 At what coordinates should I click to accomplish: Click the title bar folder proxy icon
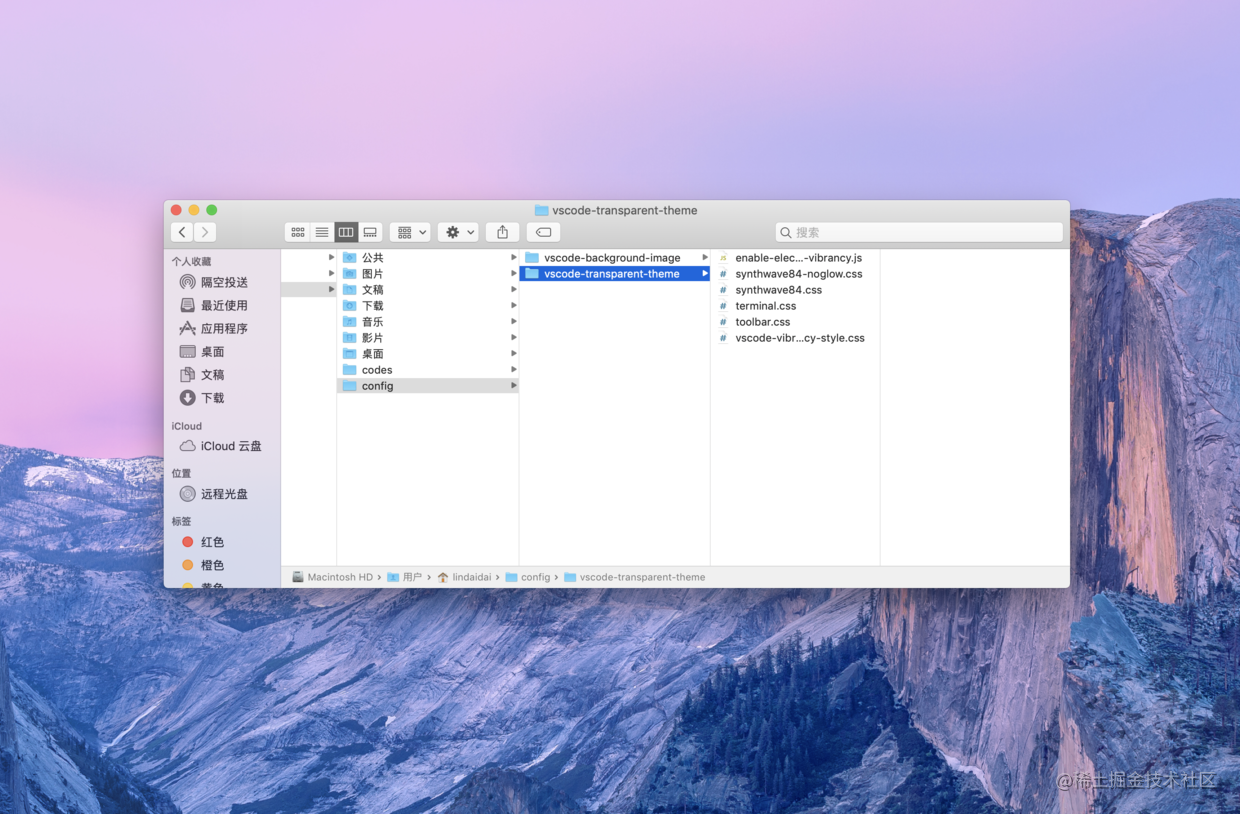[541, 210]
